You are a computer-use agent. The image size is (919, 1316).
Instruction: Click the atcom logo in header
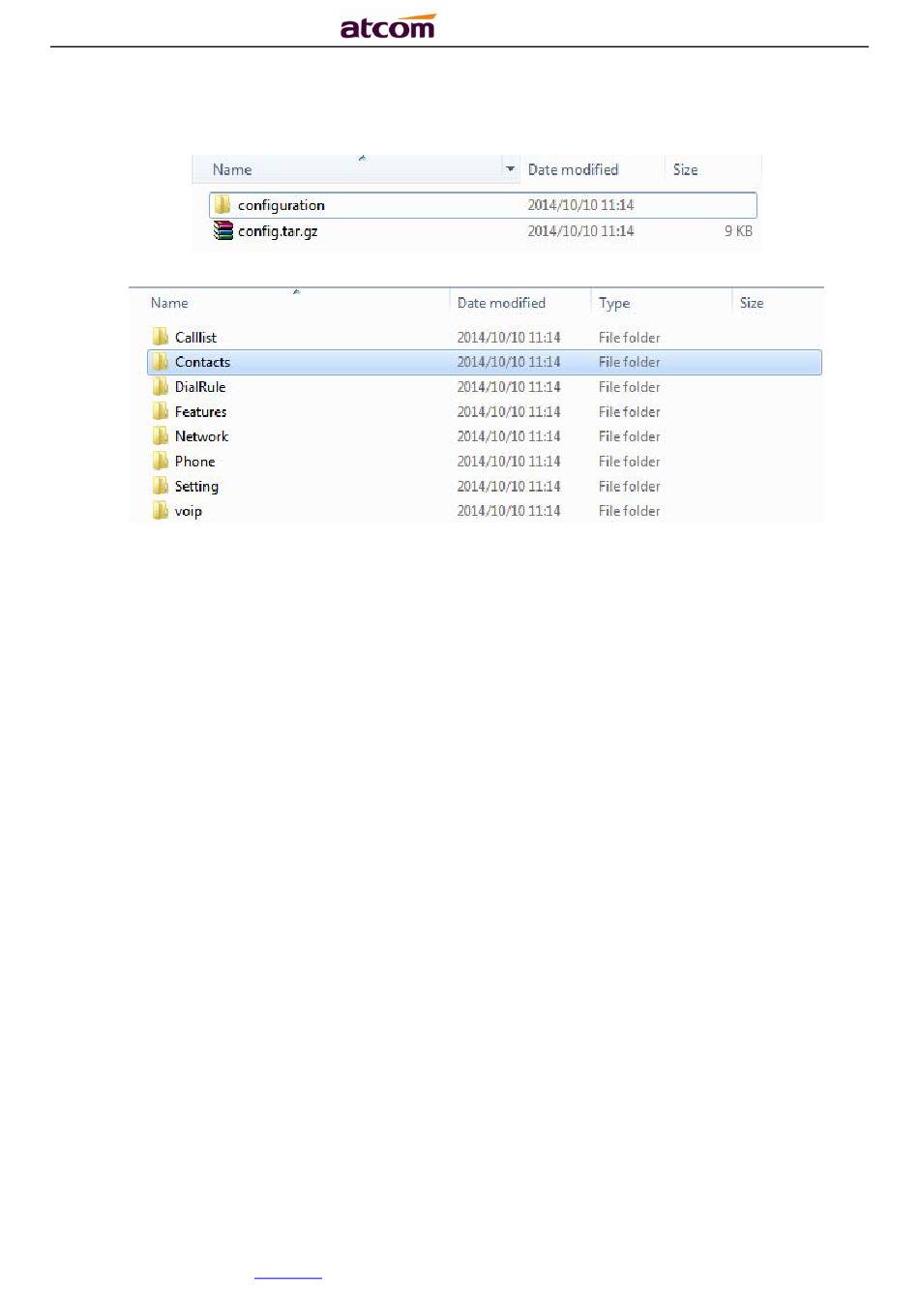click(388, 26)
